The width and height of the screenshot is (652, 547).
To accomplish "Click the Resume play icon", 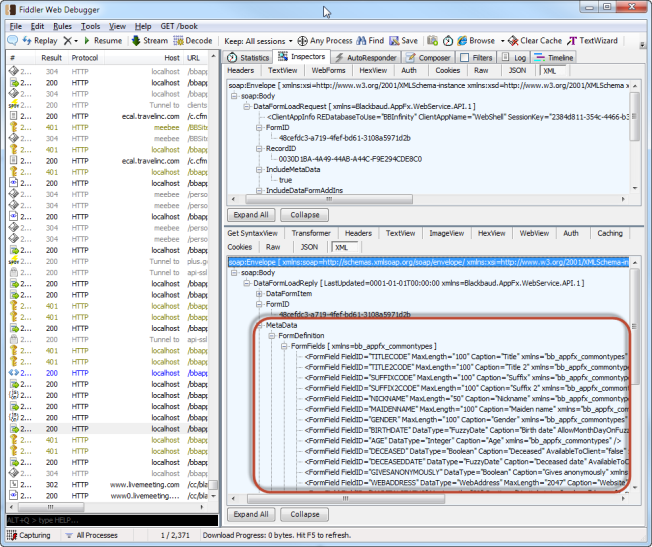I will click(x=88, y=41).
